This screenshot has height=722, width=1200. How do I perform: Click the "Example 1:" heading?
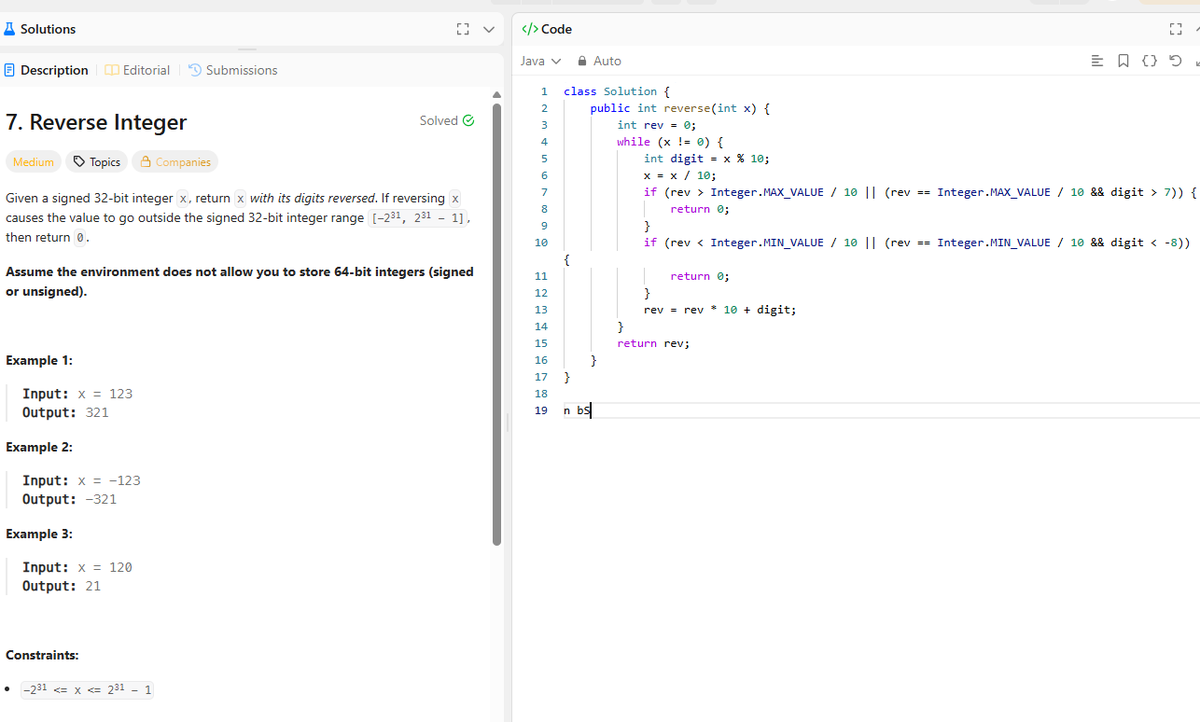pyautogui.click(x=38, y=360)
